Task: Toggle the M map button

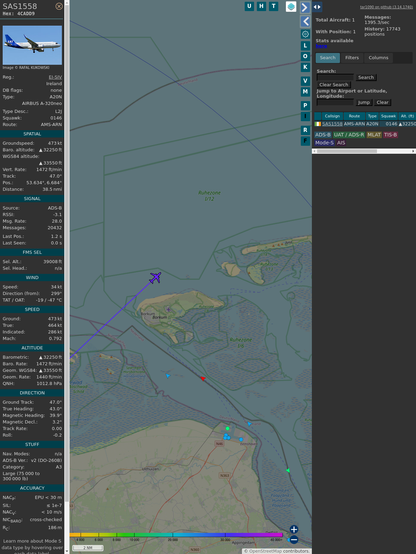Action: tap(305, 92)
